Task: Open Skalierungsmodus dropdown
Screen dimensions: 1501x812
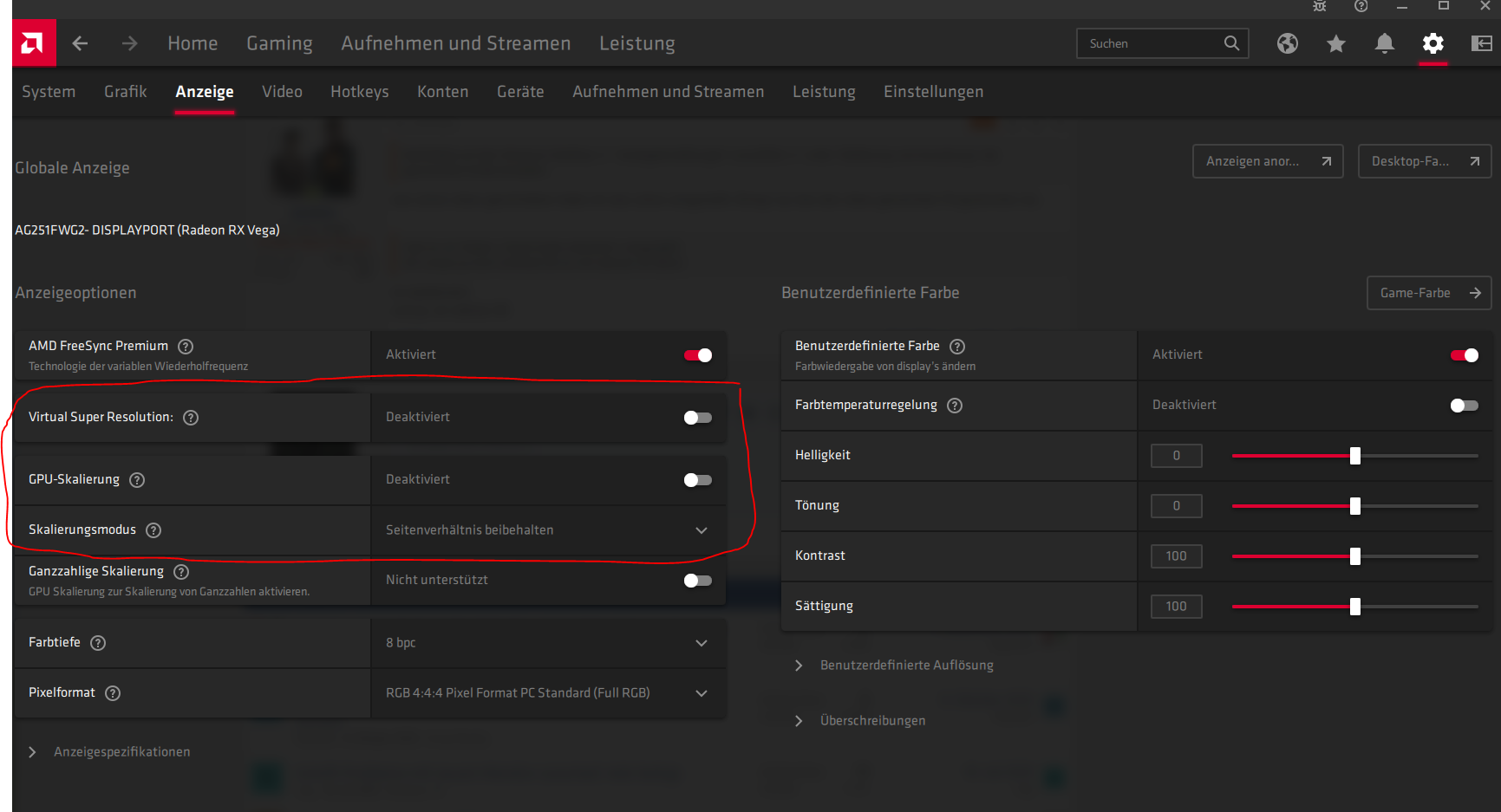Action: (x=548, y=530)
